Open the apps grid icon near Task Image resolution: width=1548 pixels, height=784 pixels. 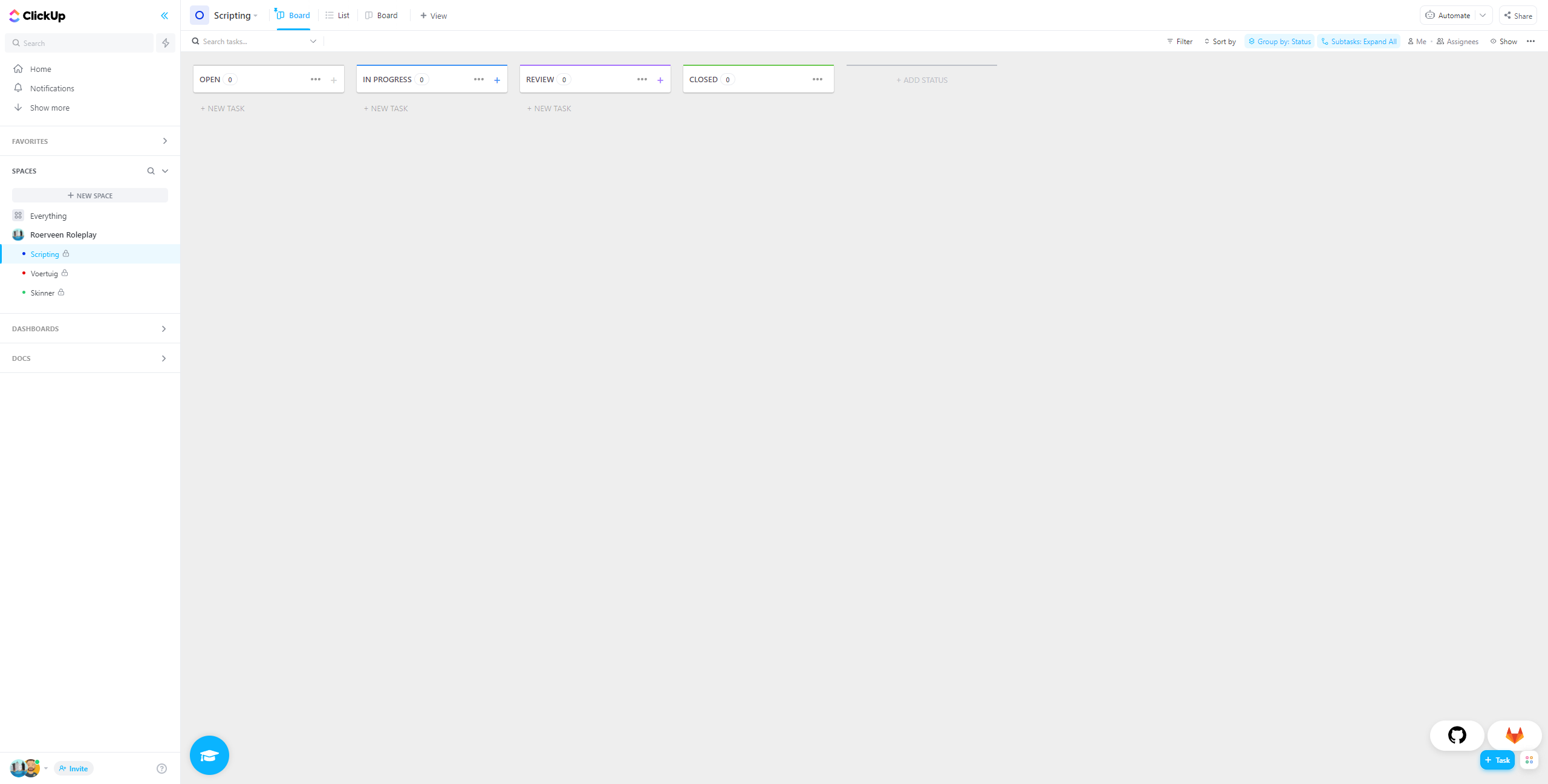[x=1529, y=760]
